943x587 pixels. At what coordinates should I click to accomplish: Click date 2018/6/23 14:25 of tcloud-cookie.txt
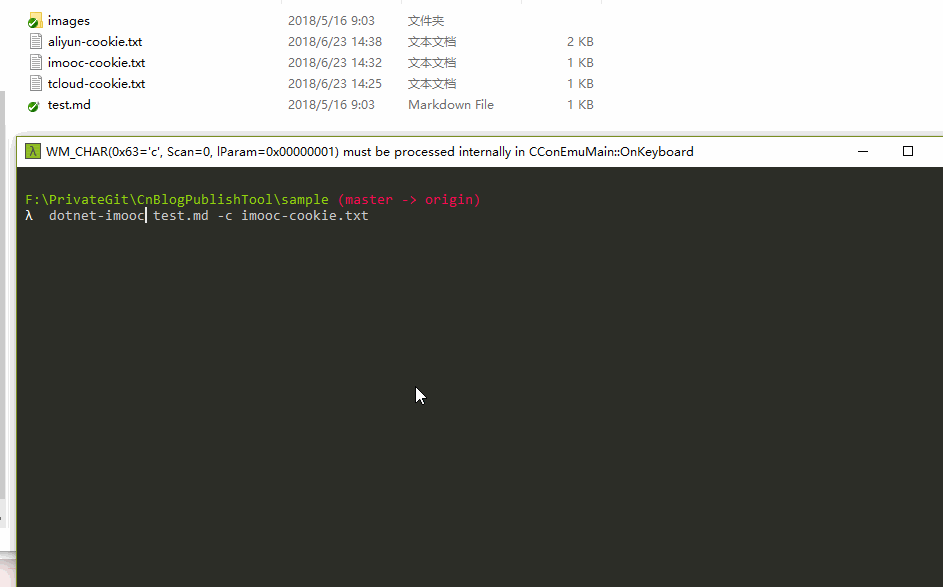(x=335, y=84)
